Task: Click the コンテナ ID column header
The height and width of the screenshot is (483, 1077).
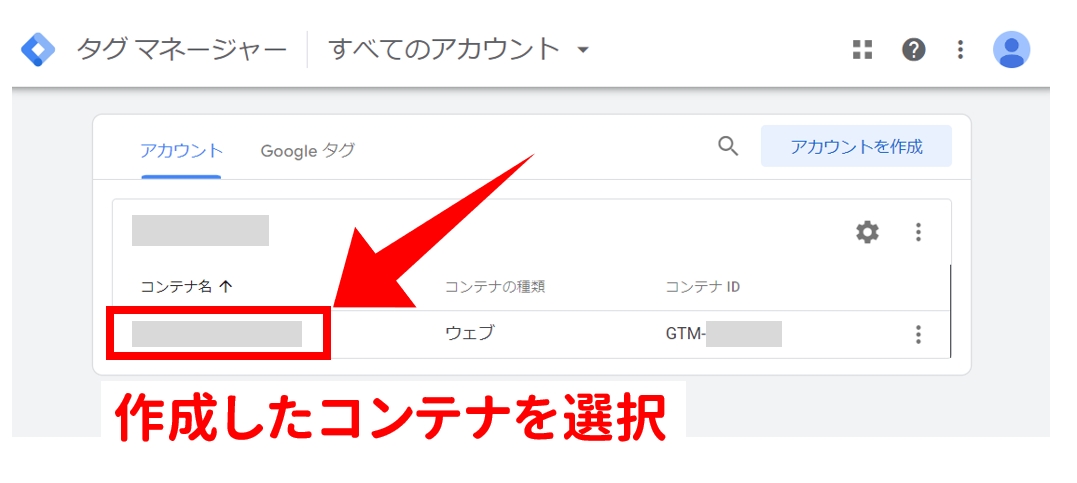Action: [703, 287]
